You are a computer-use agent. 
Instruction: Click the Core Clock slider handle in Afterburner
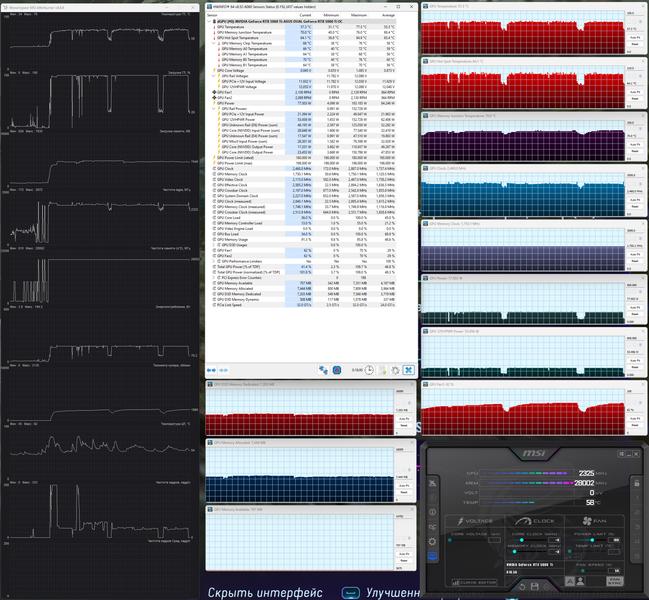522,540
